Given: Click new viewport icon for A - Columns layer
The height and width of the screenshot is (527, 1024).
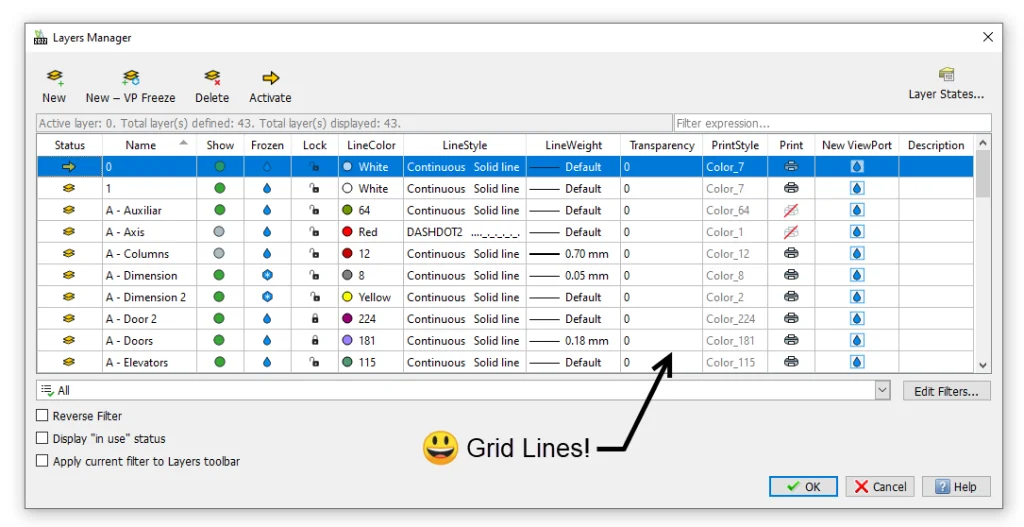Looking at the screenshot, I should coord(856,254).
